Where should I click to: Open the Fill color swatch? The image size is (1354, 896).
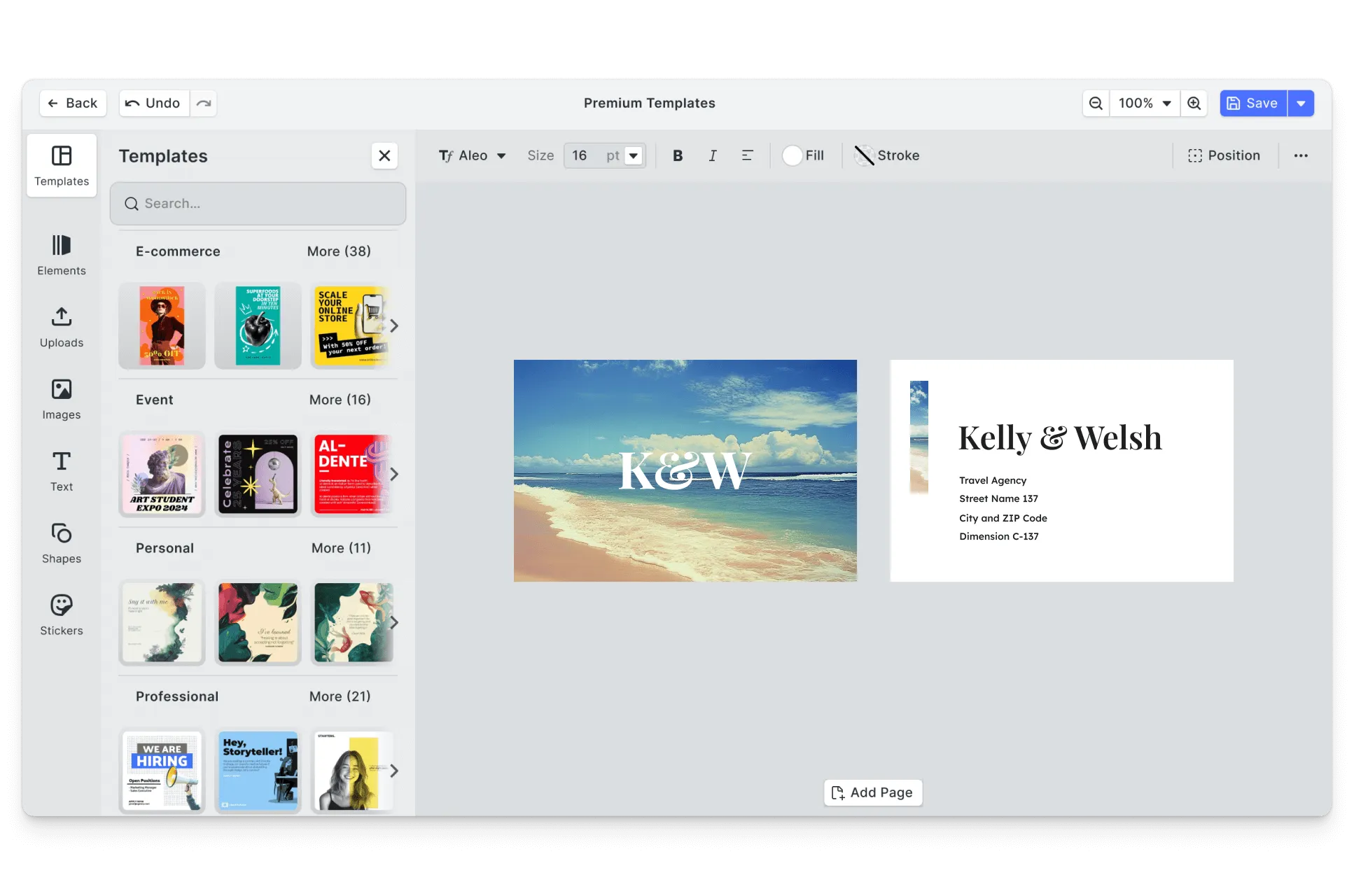coord(803,155)
